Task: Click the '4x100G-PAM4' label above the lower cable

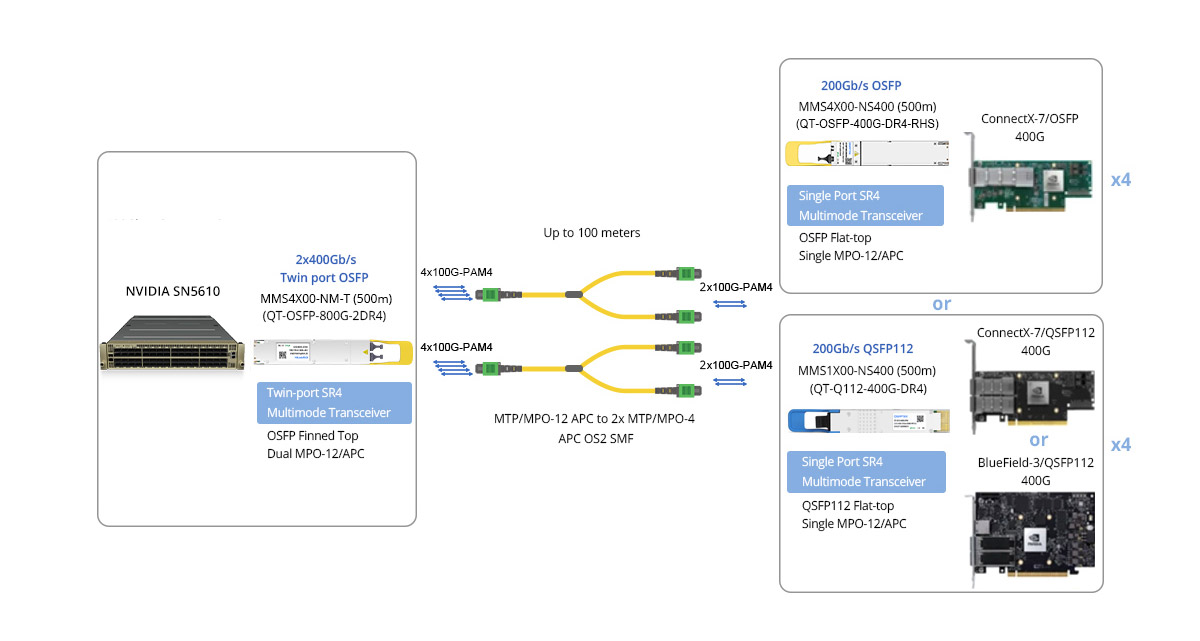Action: 457,347
